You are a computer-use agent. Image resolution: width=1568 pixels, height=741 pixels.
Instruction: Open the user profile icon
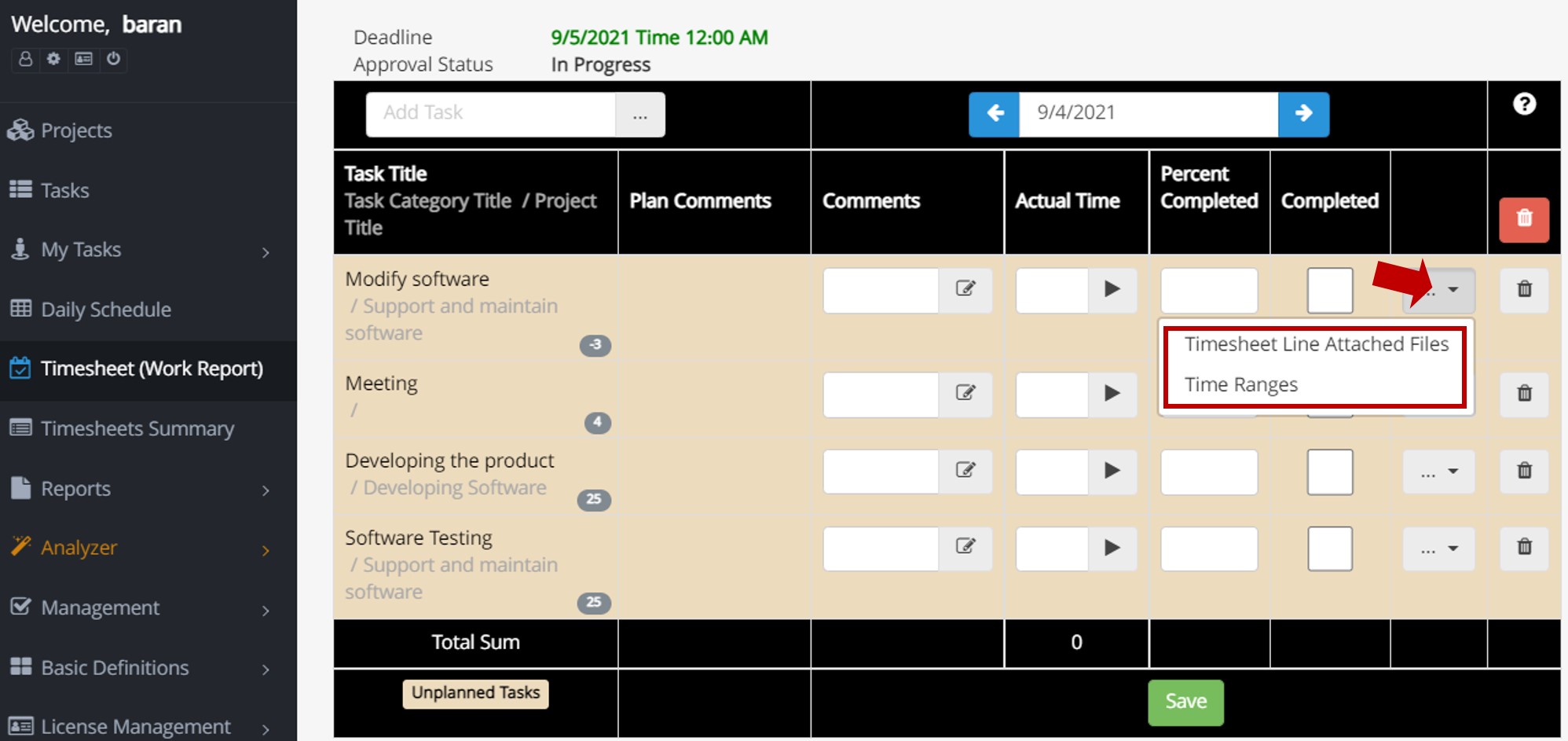(x=24, y=60)
